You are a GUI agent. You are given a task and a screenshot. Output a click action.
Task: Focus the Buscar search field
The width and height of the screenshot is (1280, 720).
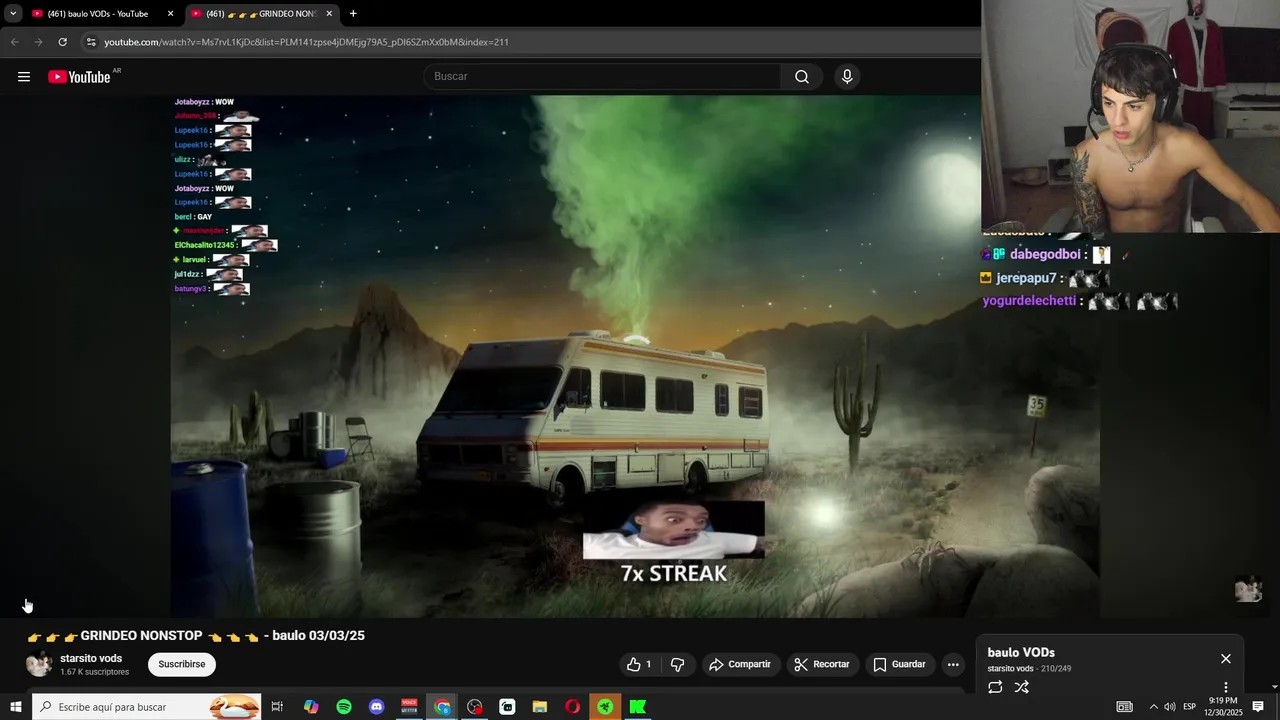tap(604, 77)
